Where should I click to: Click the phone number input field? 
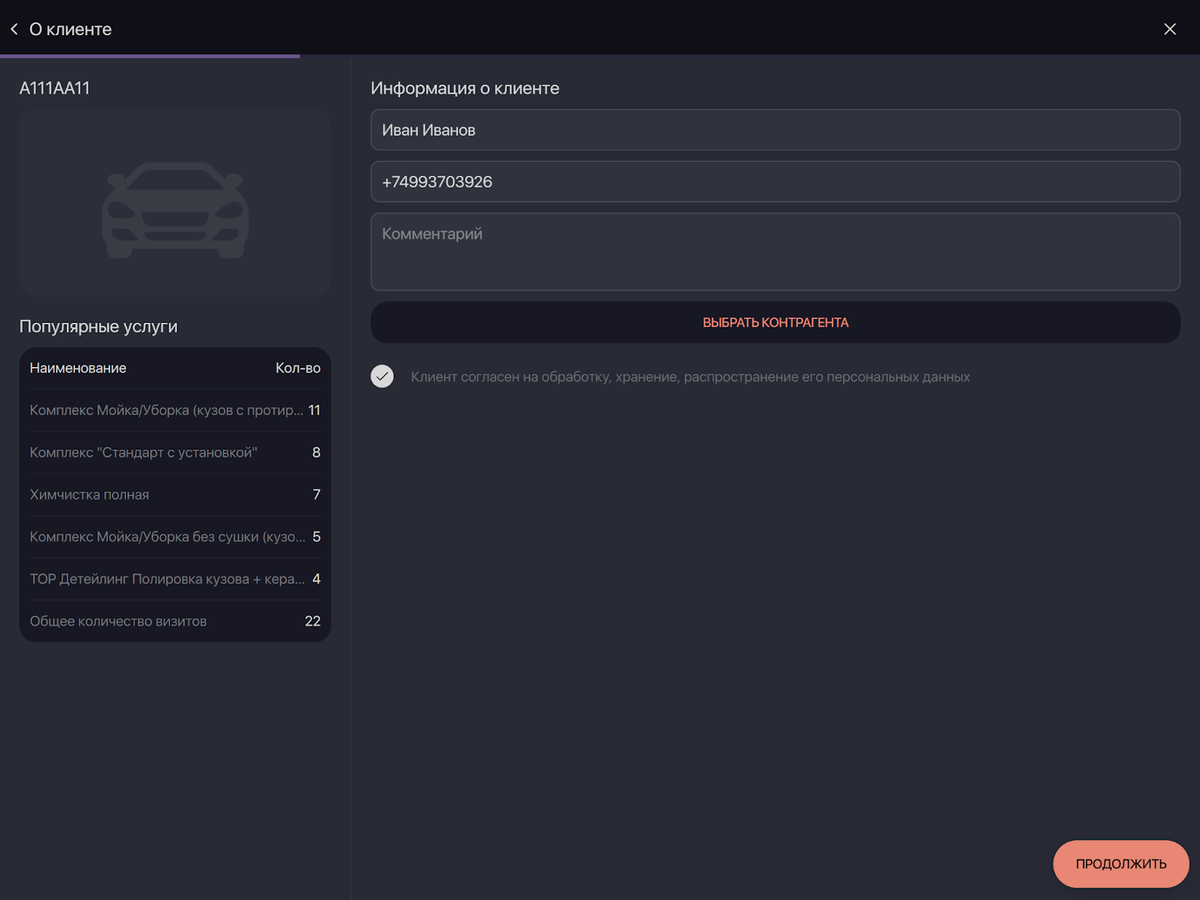tap(775, 182)
